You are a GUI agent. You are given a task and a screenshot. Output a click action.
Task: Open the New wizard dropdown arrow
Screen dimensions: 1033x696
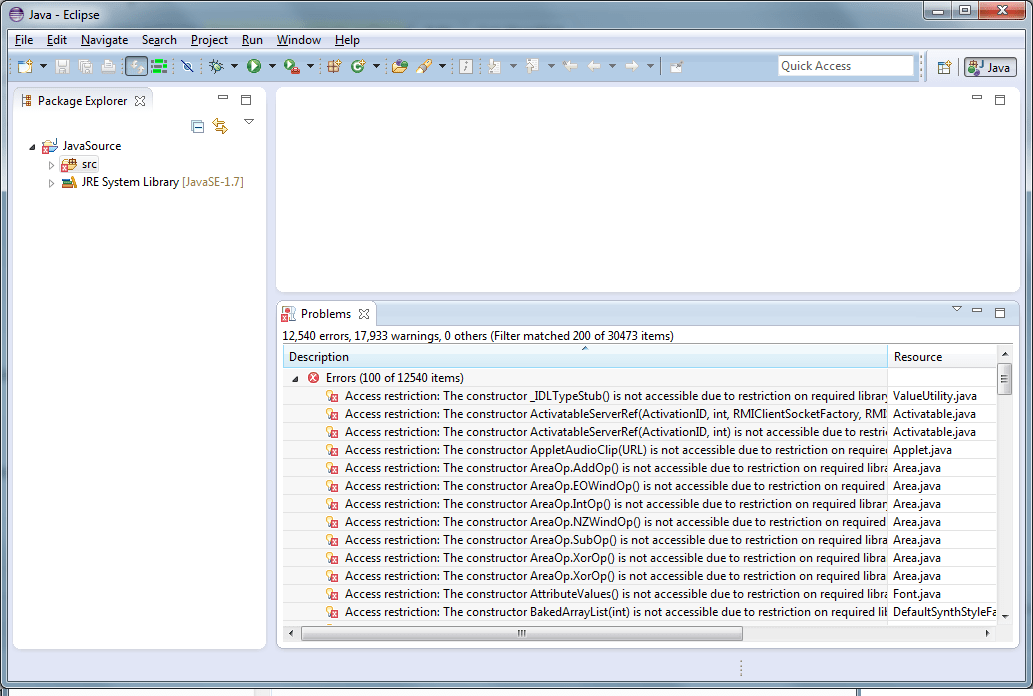click(43, 66)
